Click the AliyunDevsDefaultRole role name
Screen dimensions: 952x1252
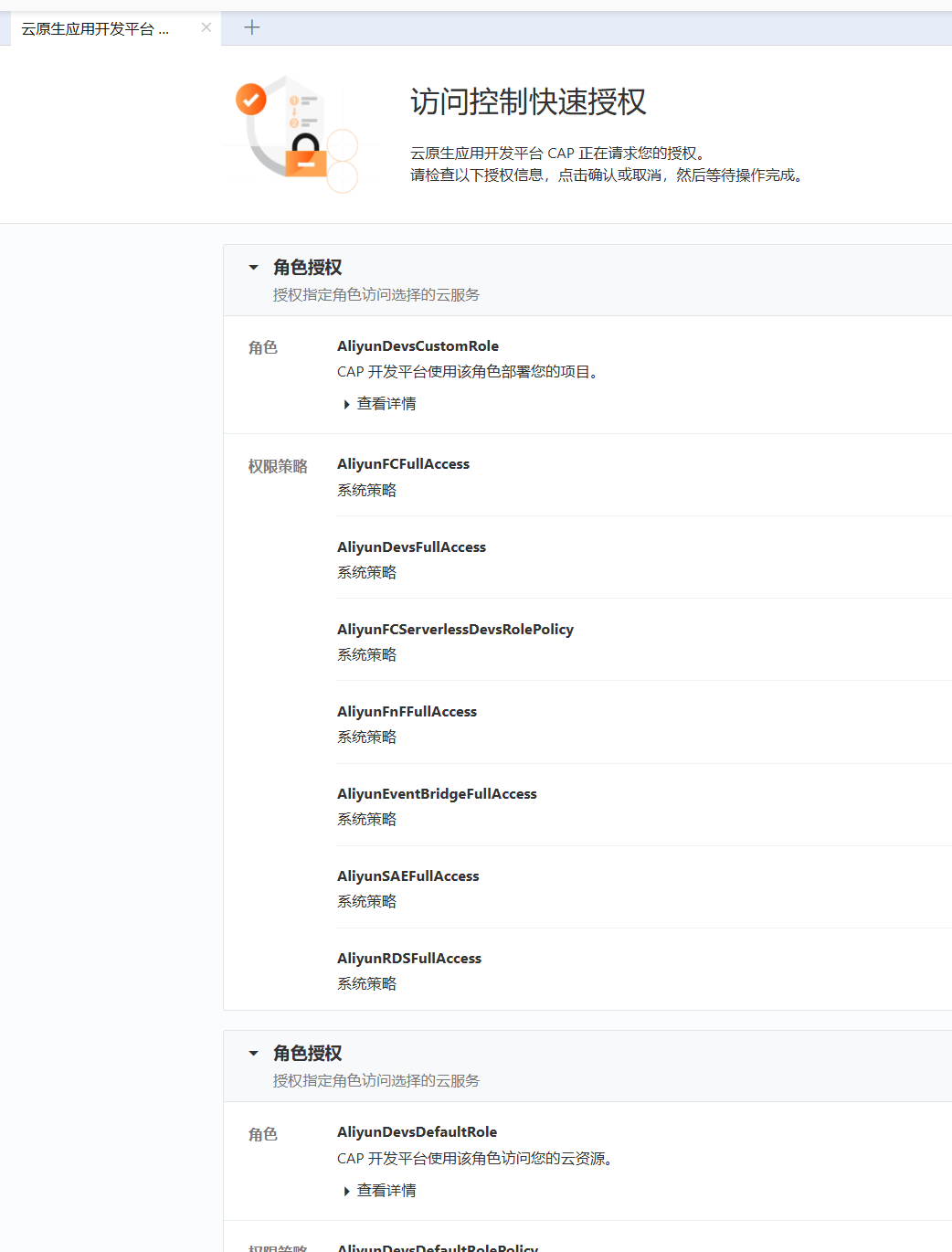tap(417, 1132)
